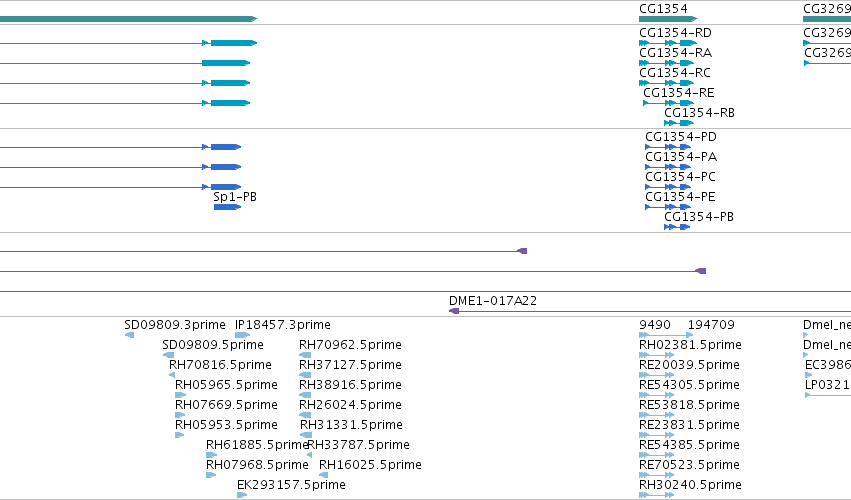Image resolution: width=851 pixels, height=500 pixels.
Task: Choose transcript CG1354-RB
Action: pyautogui.click(x=699, y=113)
